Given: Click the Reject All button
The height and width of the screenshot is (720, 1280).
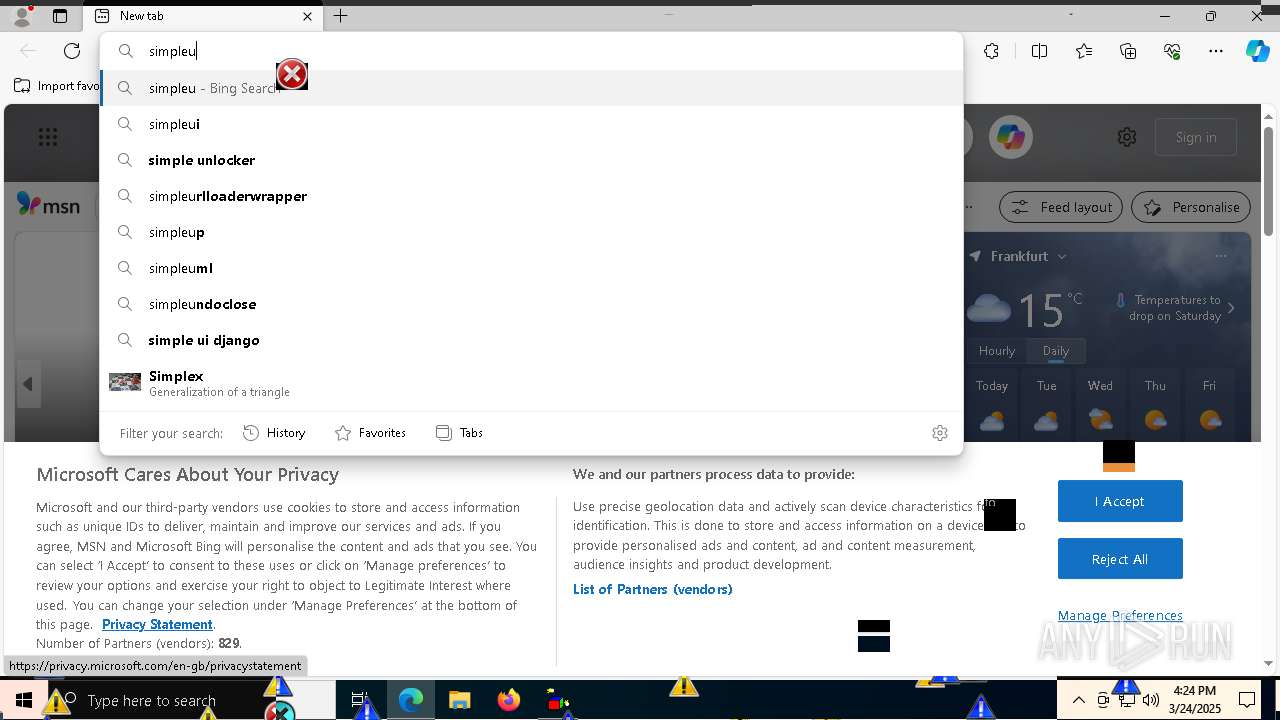Looking at the screenshot, I should pyautogui.click(x=1120, y=559).
